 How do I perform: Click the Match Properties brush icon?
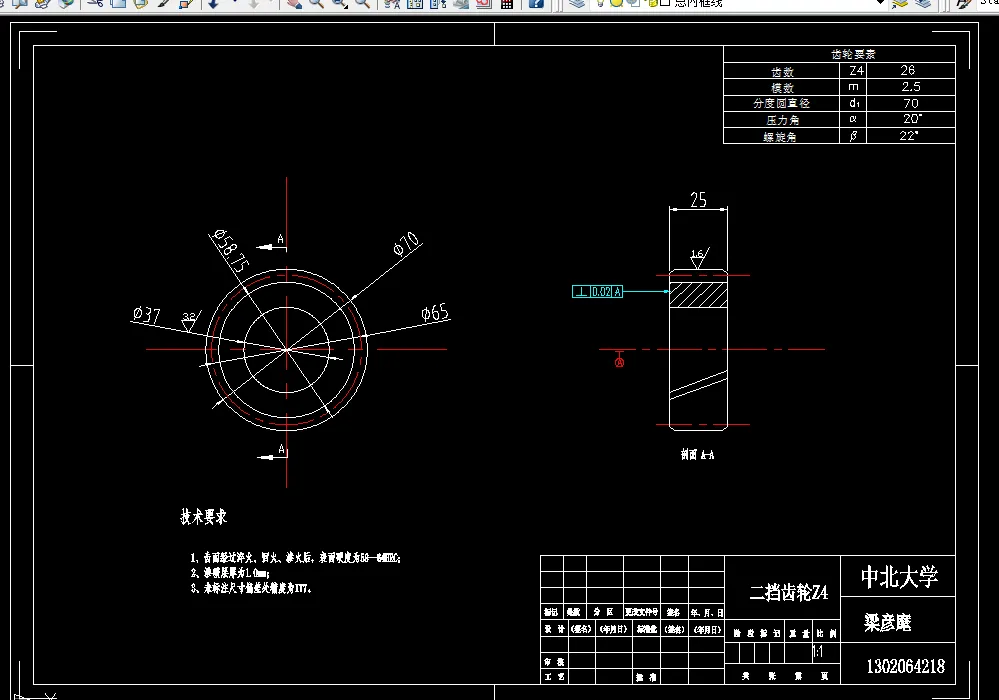pos(164,3)
